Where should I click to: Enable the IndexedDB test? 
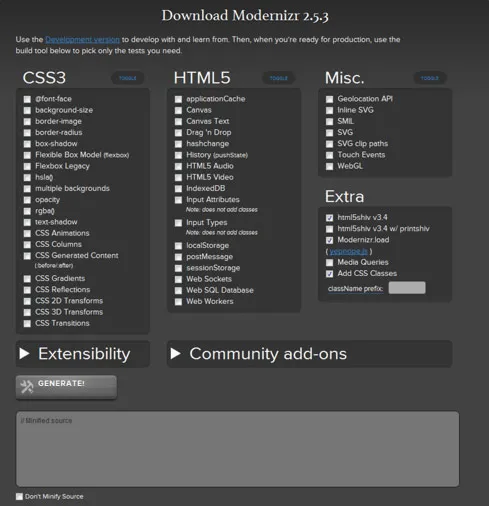coord(178,189)
